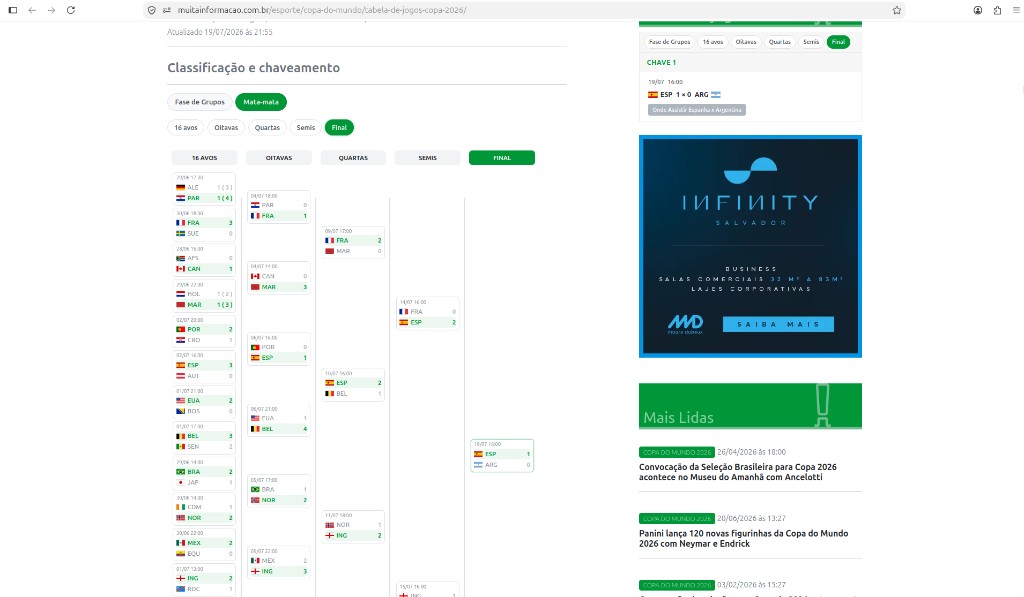The width and height of the screenshot is (1024, 597).
Task: Click the COPA DO MUNDO 2026 tag dated 20/06/2026
Action: coord(677,519)
